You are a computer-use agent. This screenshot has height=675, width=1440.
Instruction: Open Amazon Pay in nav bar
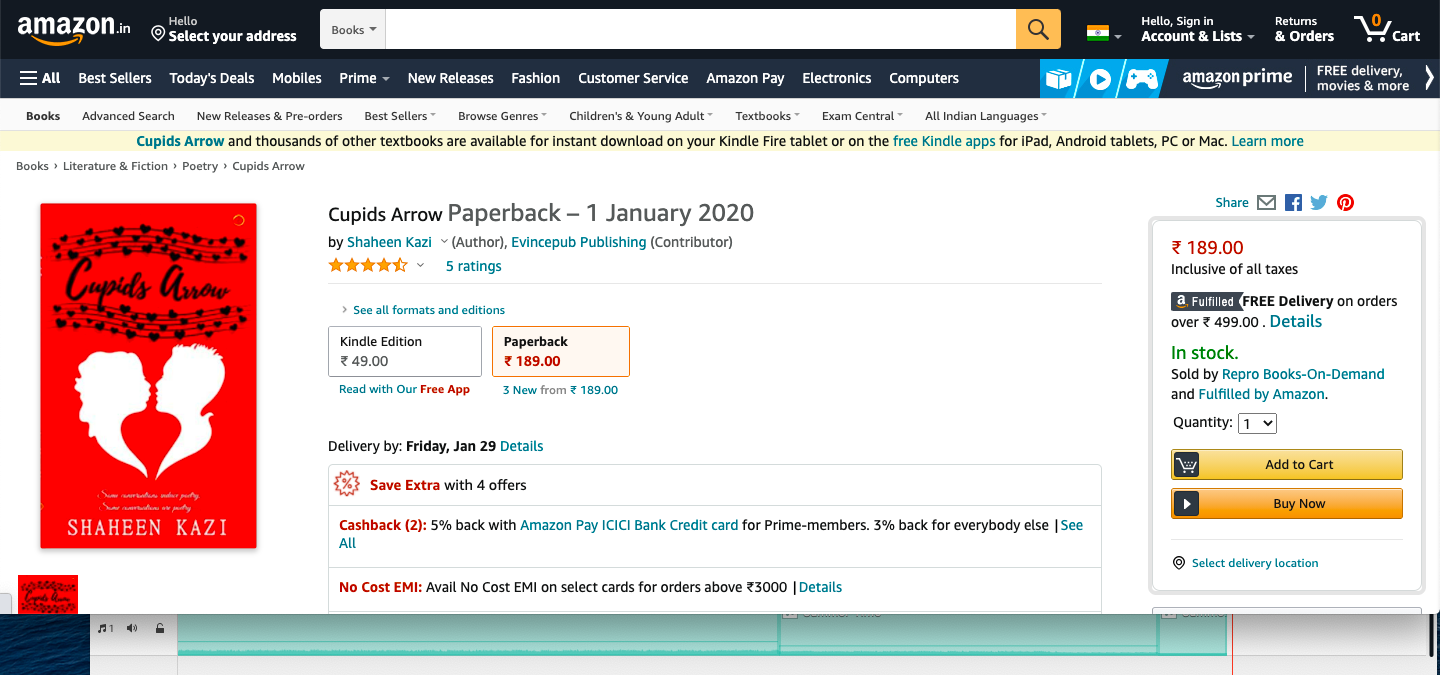click(745, 78)
